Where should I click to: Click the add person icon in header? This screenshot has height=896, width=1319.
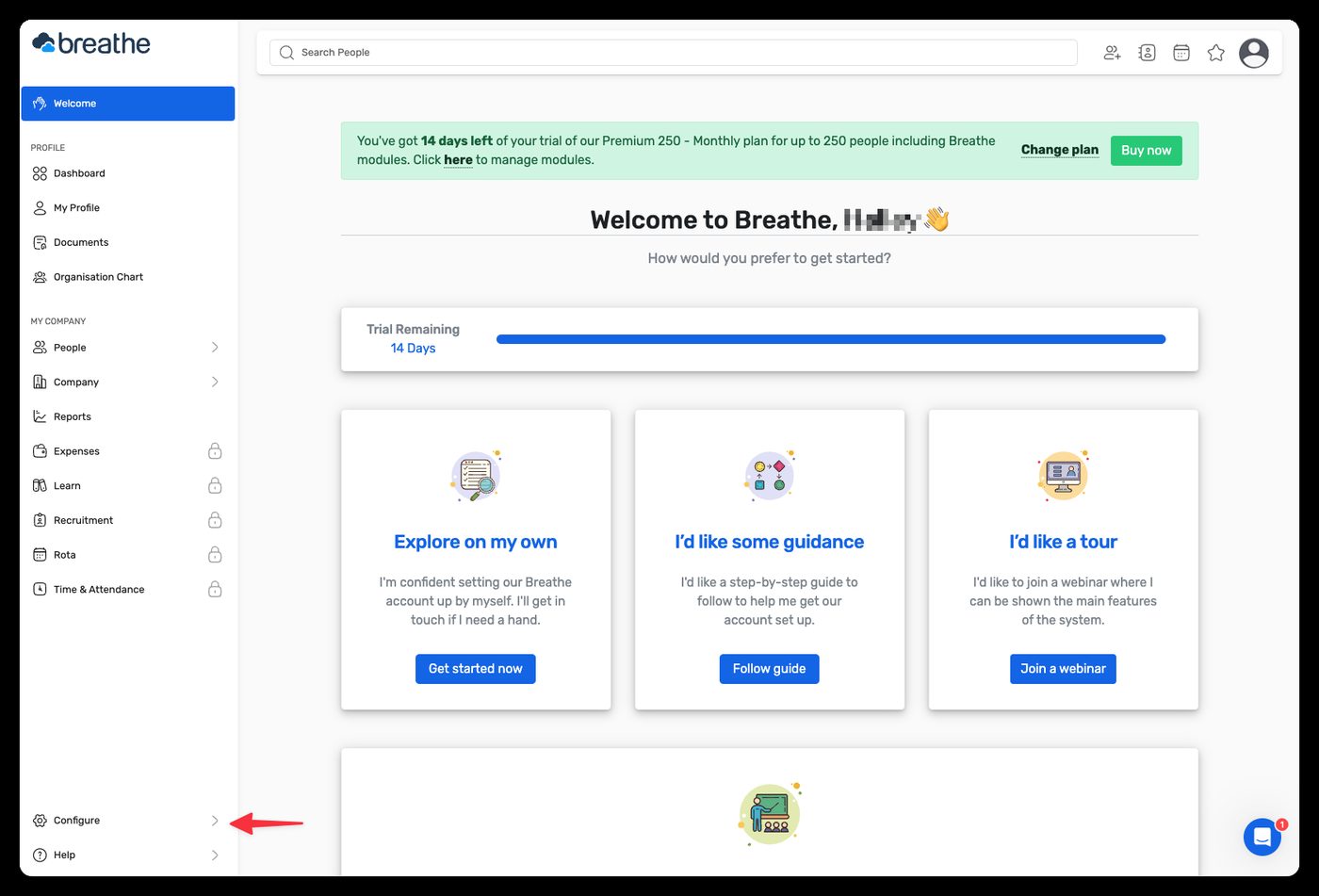pyautogui.click(x=1112, y=53)
